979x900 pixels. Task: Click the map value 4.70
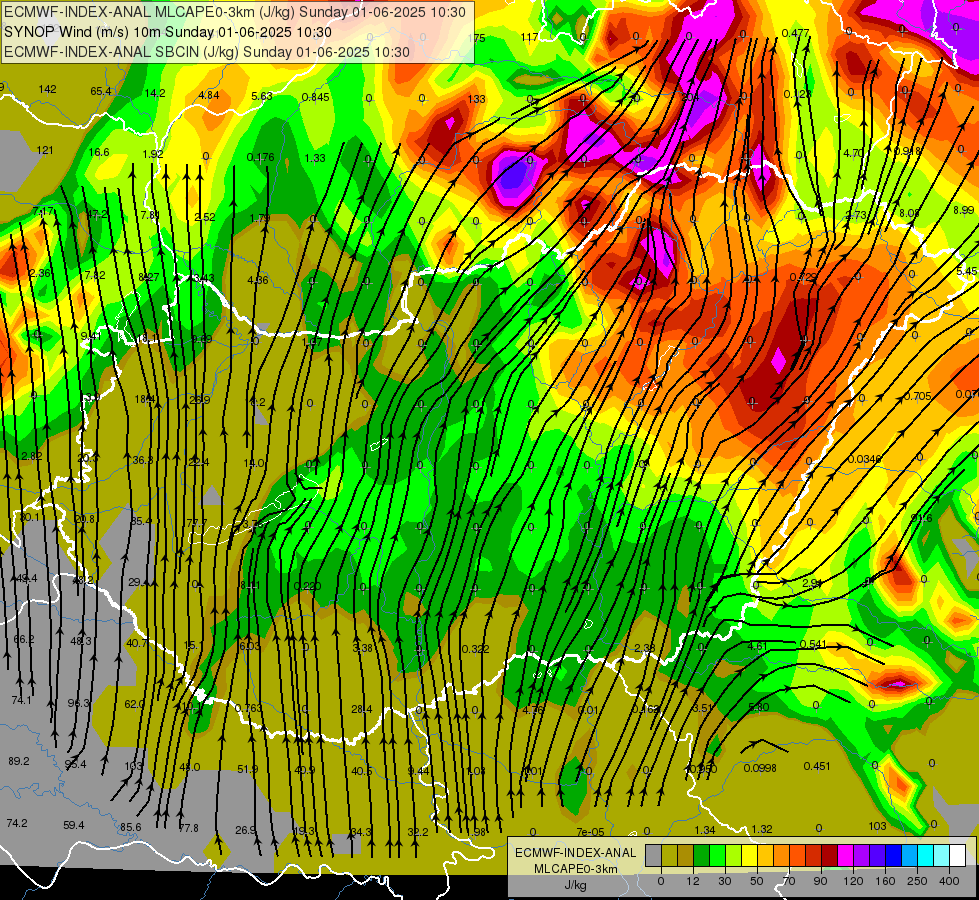(853, 153)
